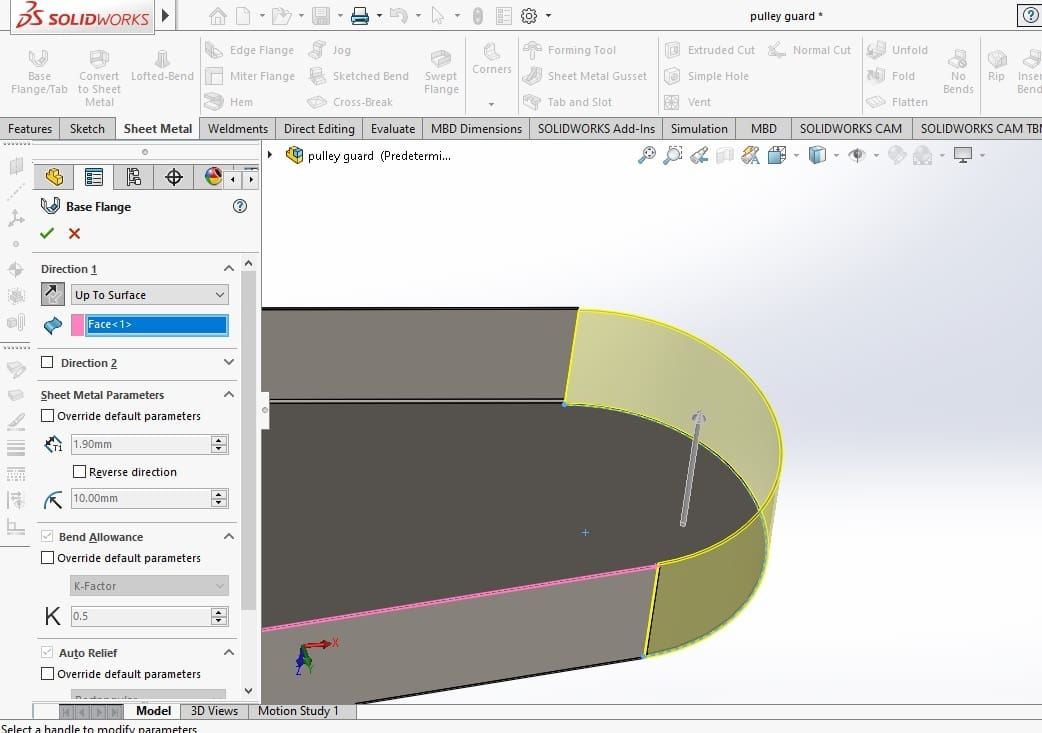Click the Cross-Break tool
Viewport: 1042px width, 733px height.
[350, 102]
